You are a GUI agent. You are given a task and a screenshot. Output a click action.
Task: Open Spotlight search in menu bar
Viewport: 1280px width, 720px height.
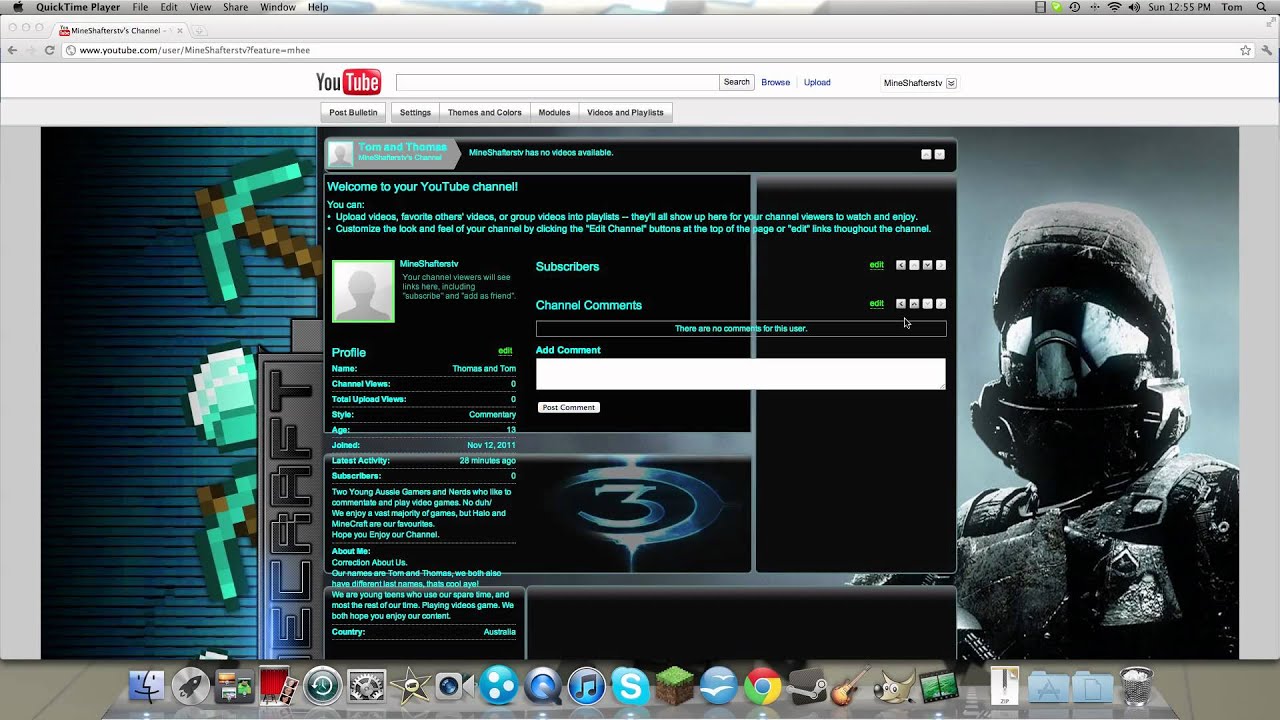tap(1263, 7)
